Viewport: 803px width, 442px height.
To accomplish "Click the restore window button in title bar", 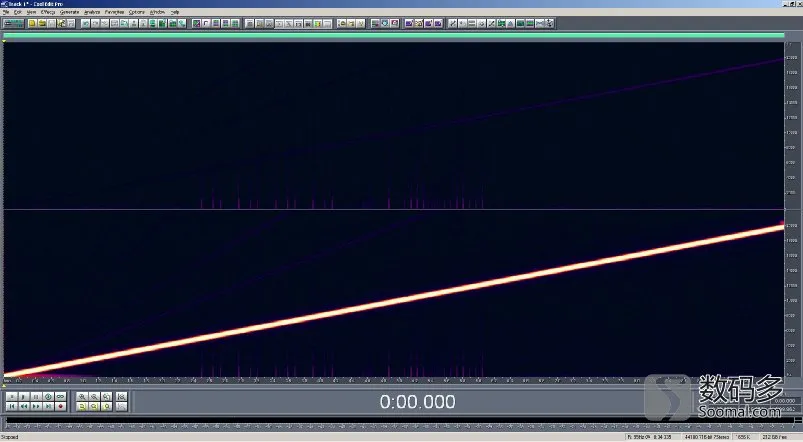I will coord(791,4).
